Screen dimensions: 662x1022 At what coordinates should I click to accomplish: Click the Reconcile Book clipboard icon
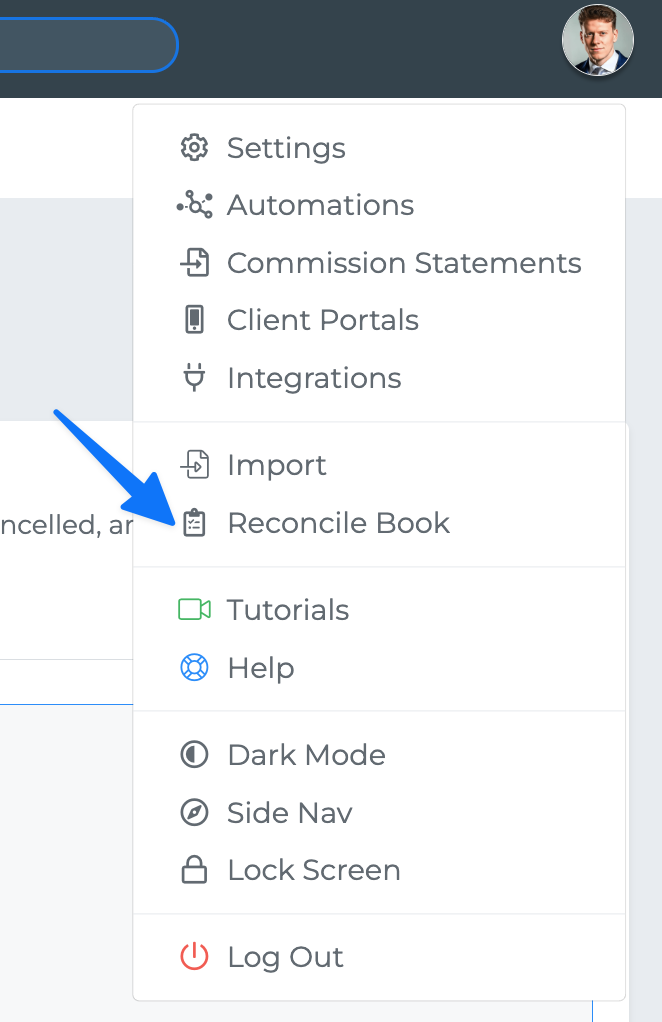[x=194, y=523]
